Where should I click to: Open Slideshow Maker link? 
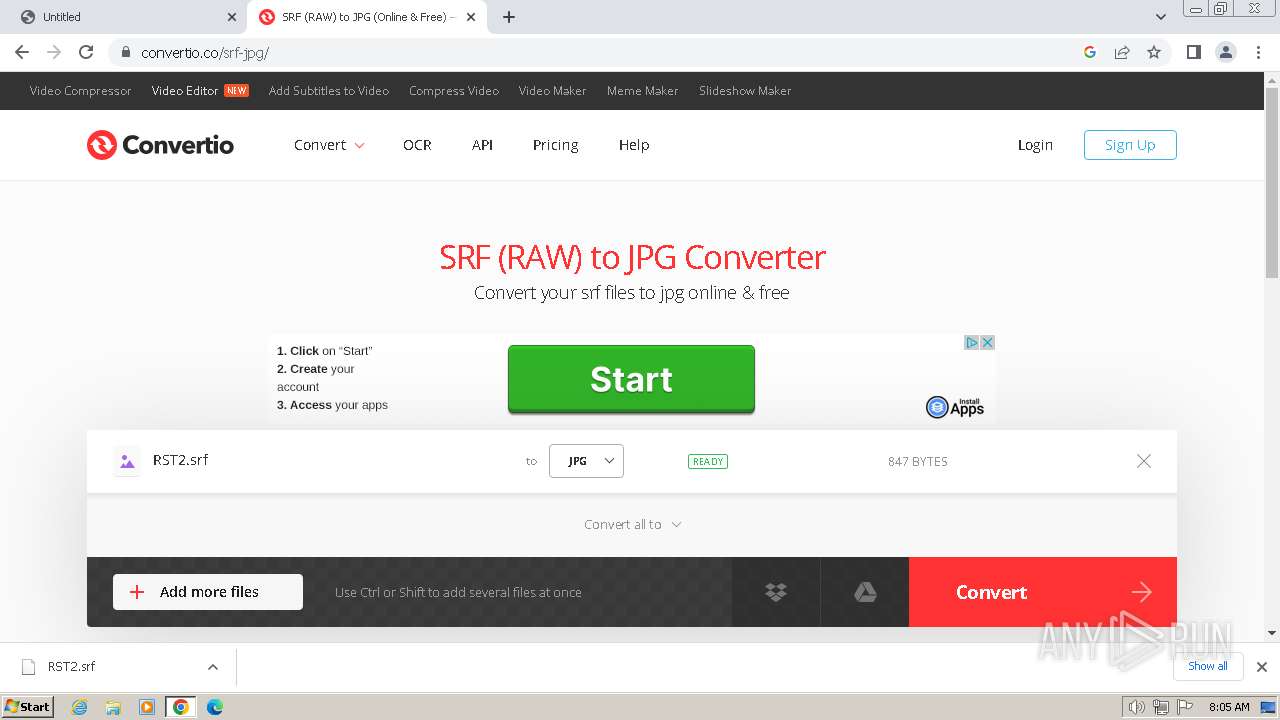point(745,91)
